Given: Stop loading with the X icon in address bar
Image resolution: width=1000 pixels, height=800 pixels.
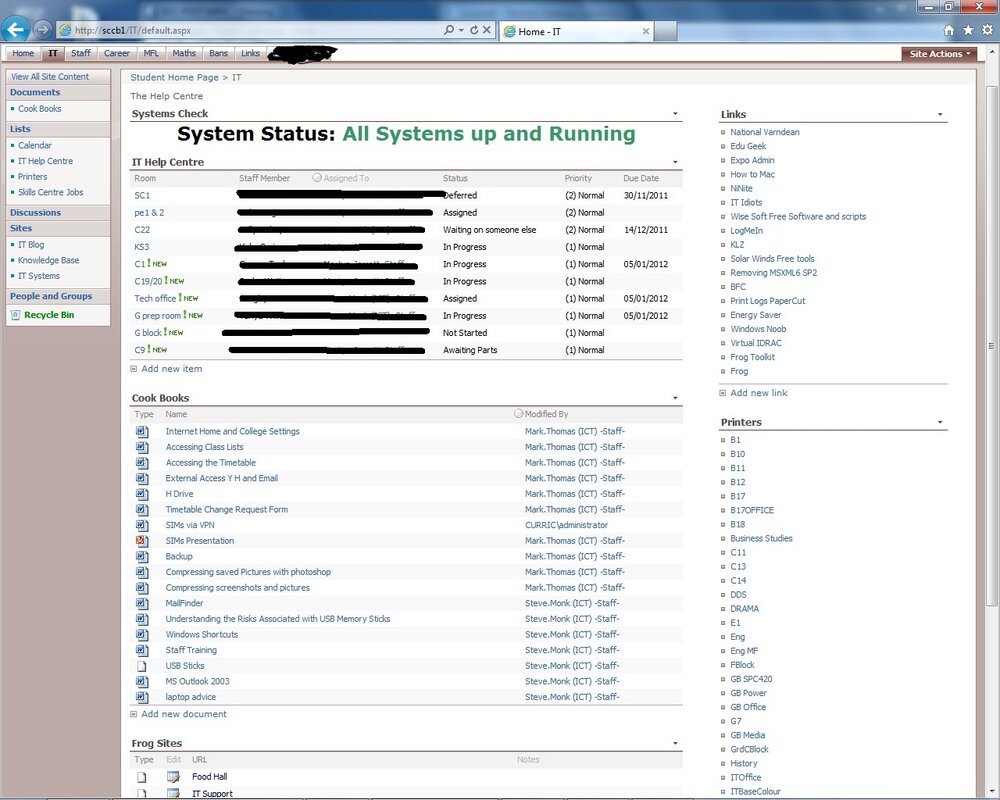Looking at the screenshot, I should [487, 30].
